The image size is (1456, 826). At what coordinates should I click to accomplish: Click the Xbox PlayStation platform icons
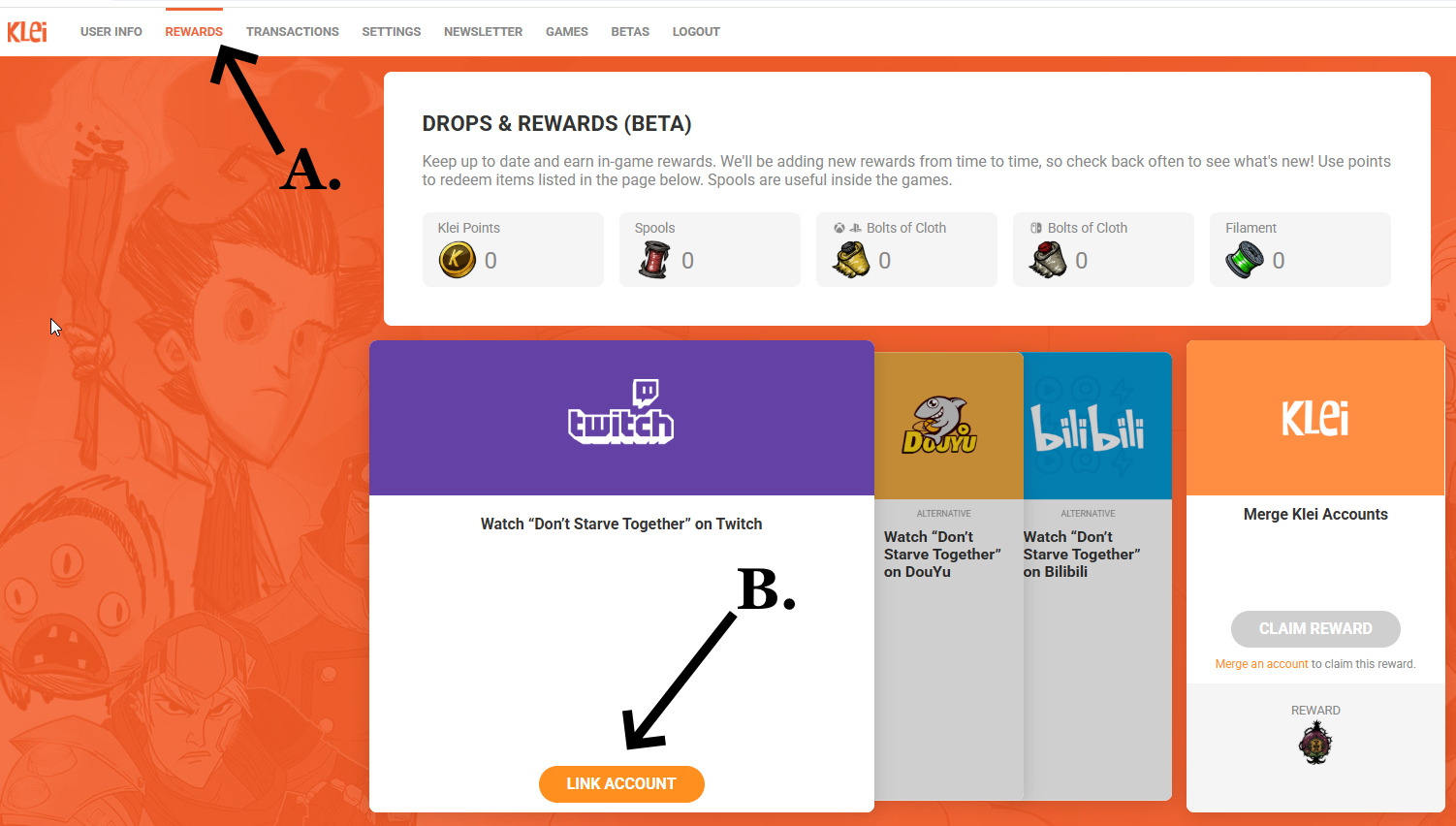point(847,228)
